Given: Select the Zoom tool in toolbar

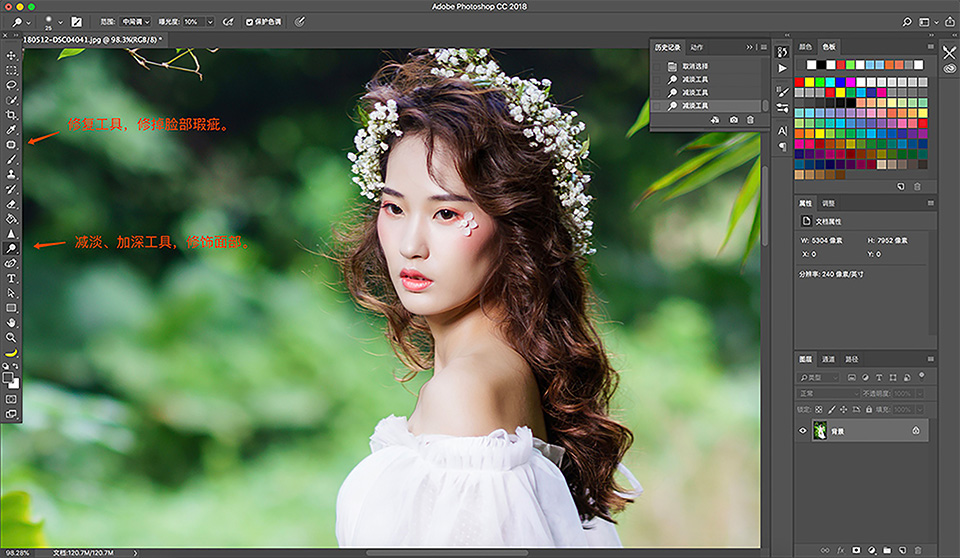Looking at the screenshot, I should coord(11,337).
